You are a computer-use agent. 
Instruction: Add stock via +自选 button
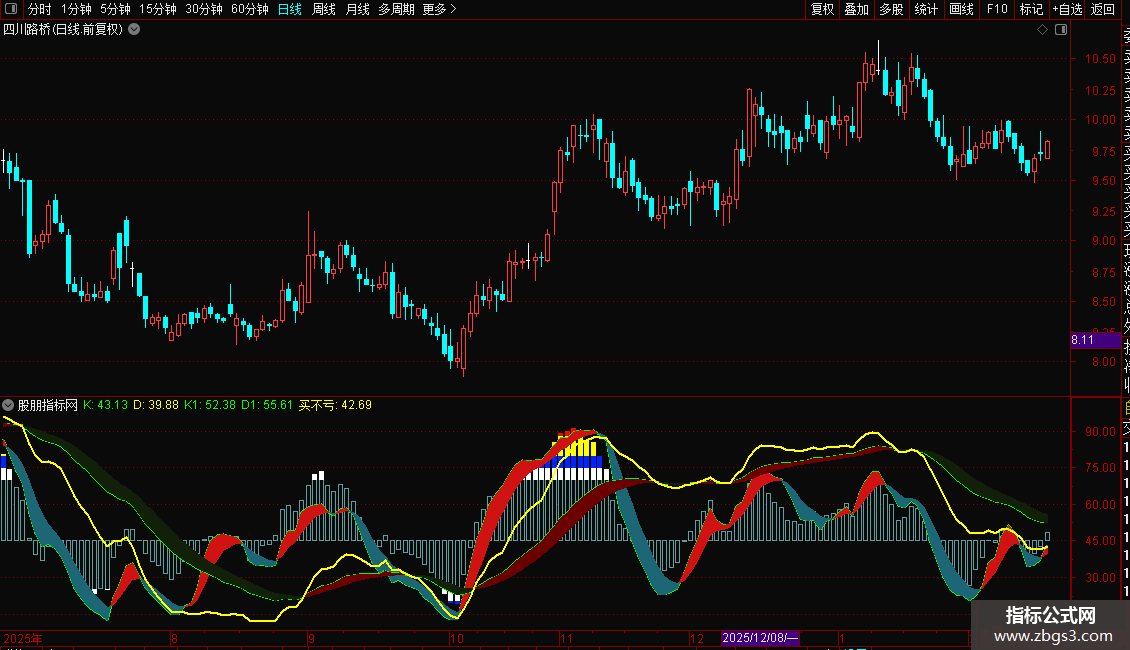coord(1067,9)
